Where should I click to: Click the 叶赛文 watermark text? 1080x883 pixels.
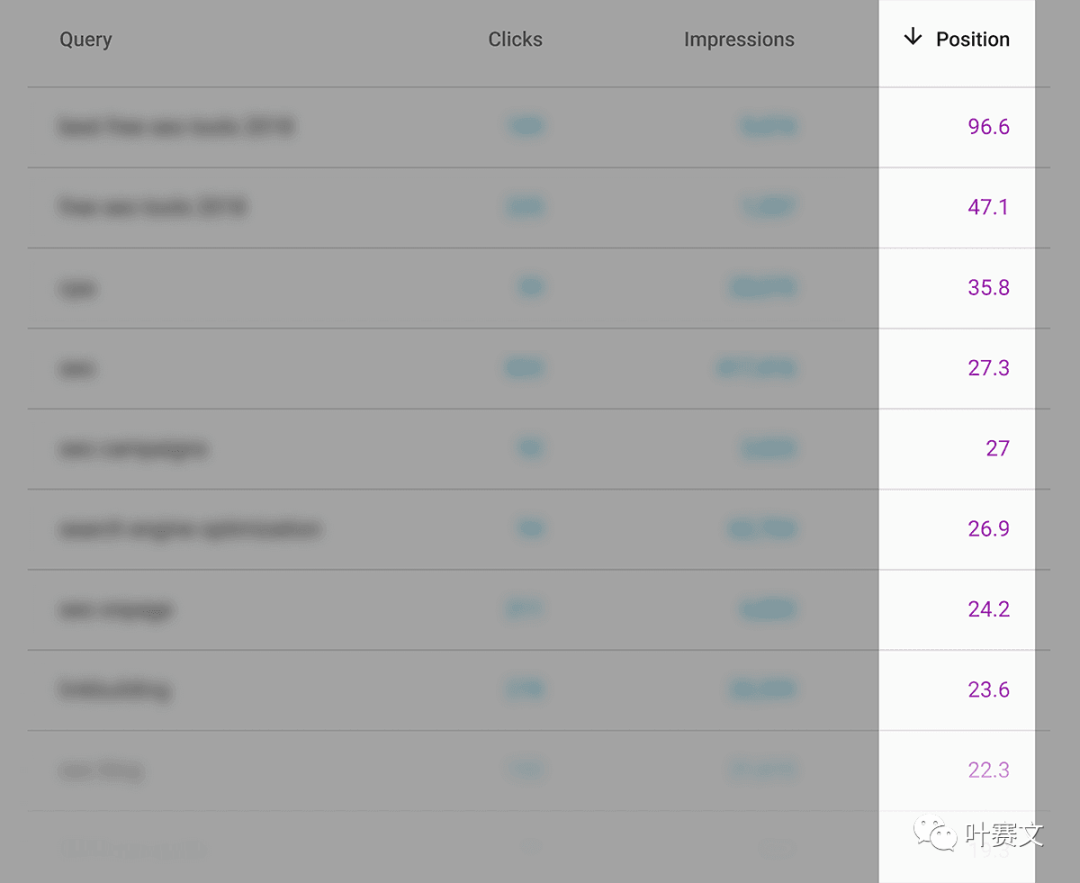pos(1004,835)
